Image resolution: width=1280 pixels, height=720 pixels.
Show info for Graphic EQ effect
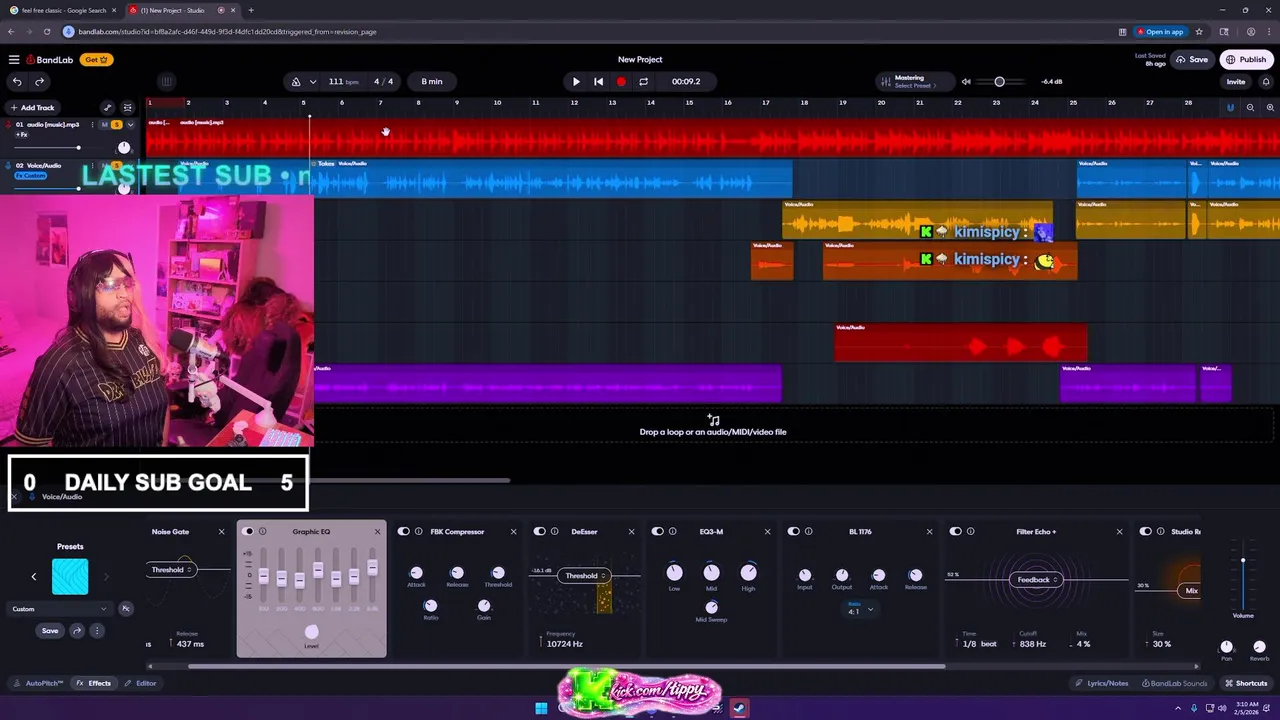coord(262,532)
